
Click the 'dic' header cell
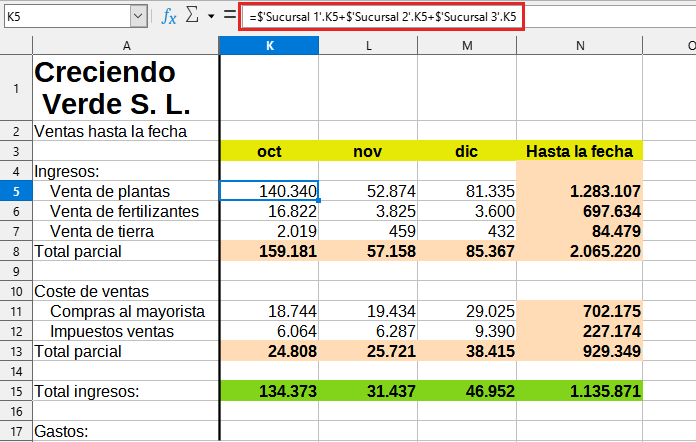467,151
